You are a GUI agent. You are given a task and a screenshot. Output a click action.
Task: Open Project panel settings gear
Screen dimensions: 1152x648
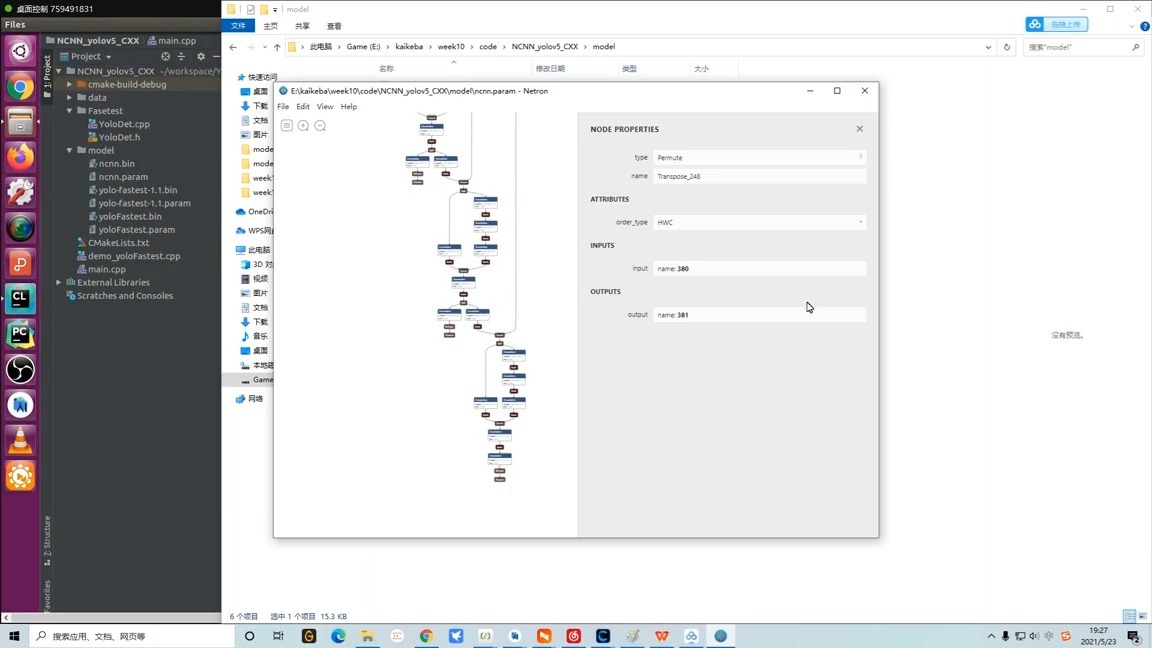click(201, 57)
